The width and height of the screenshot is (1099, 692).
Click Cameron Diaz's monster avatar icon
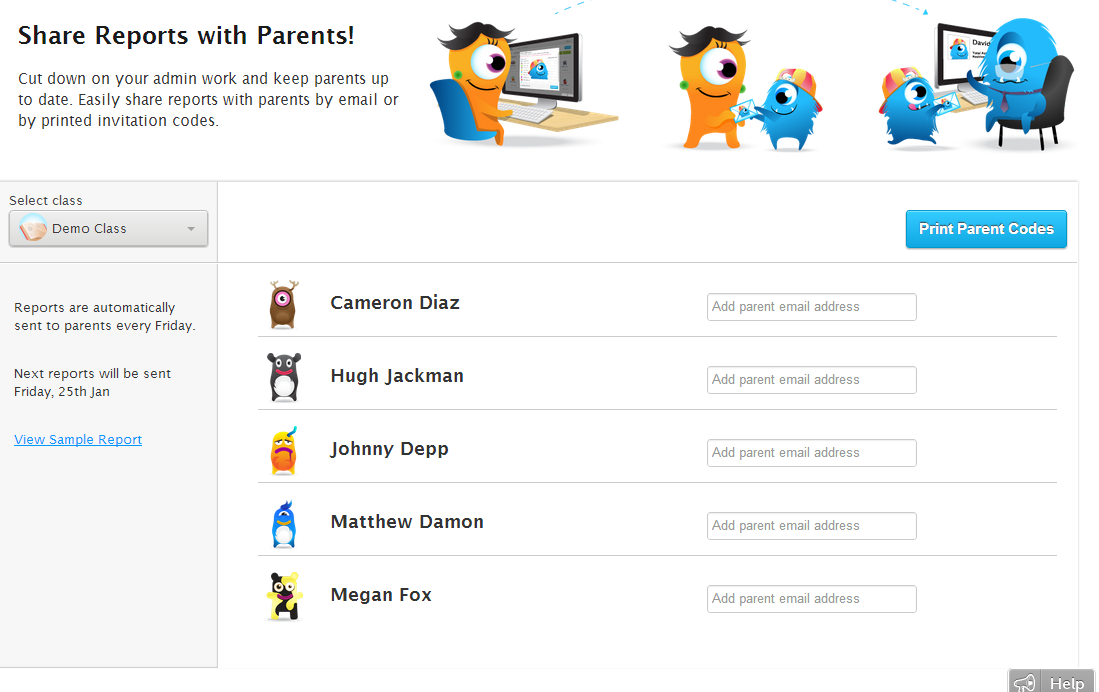[285, 301]
